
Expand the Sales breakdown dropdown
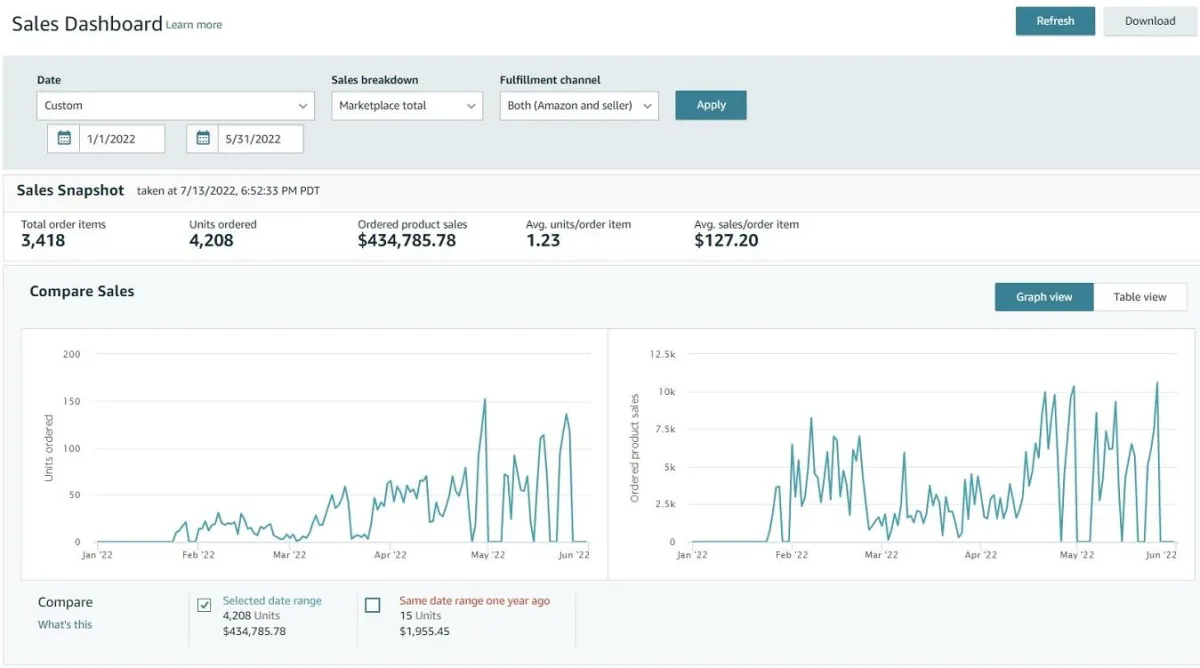click(x=406, y=106)
